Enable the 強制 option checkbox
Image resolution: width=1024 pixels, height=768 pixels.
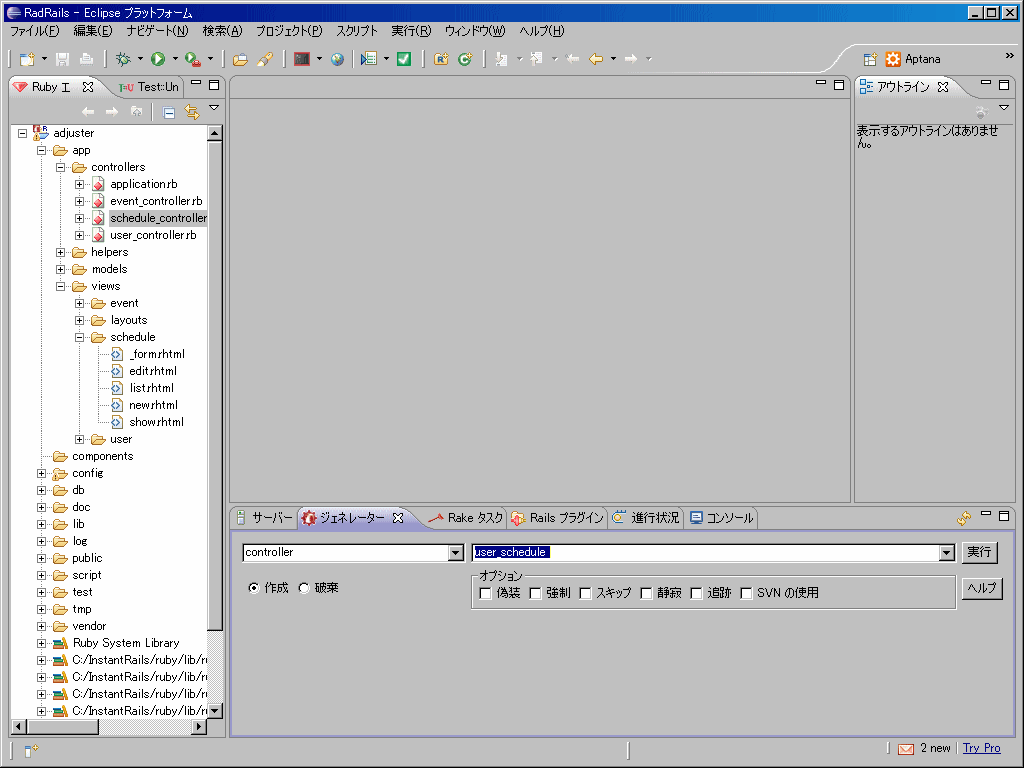pyautogui.click(x=536, y=592)
